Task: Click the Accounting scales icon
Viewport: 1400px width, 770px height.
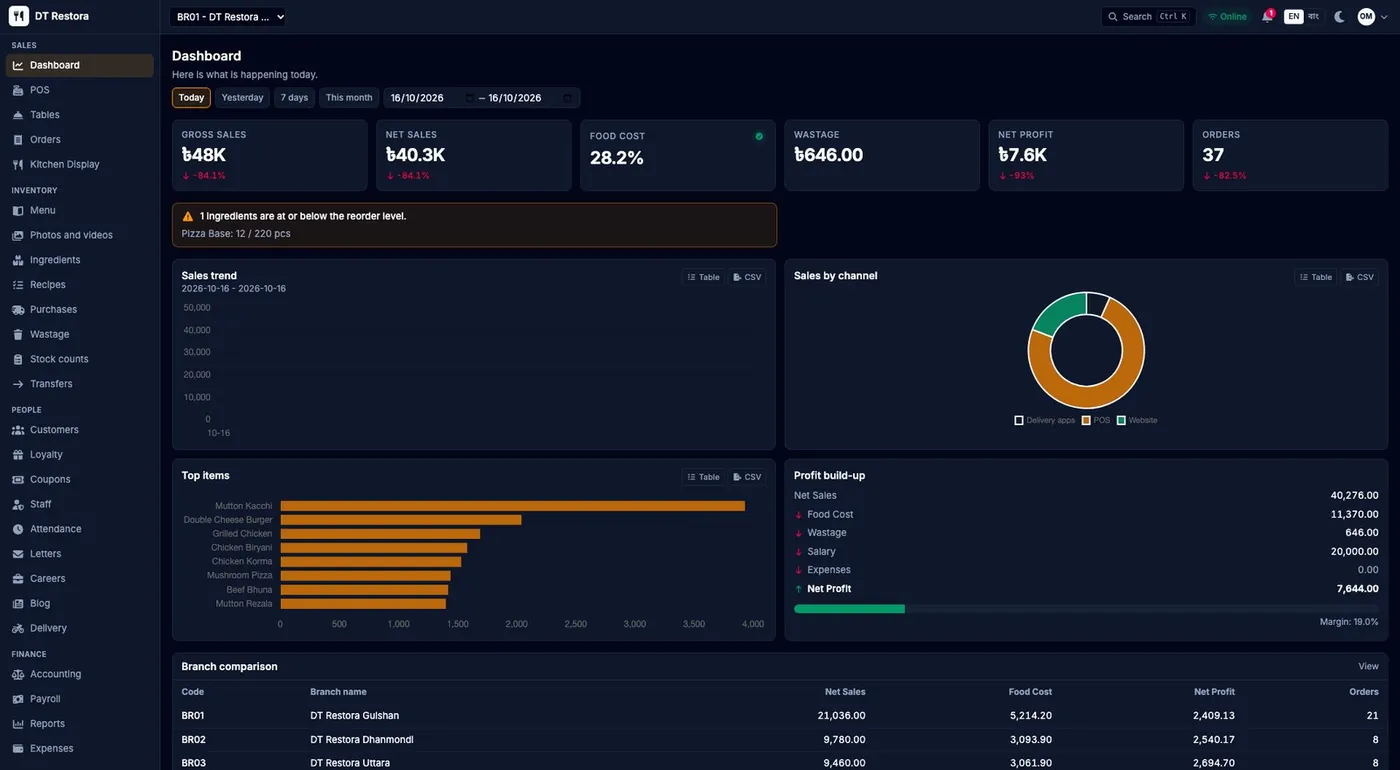Action: (18, 674)
